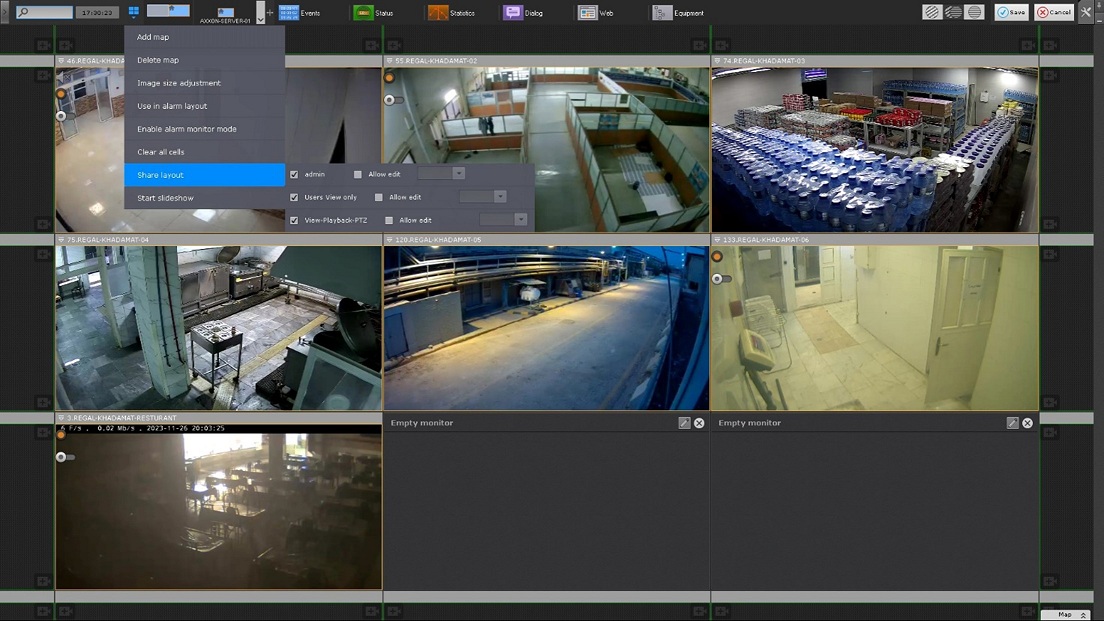Open the Events panel icon
This screenshot has height=621, width=1104.
coord(289,13)
